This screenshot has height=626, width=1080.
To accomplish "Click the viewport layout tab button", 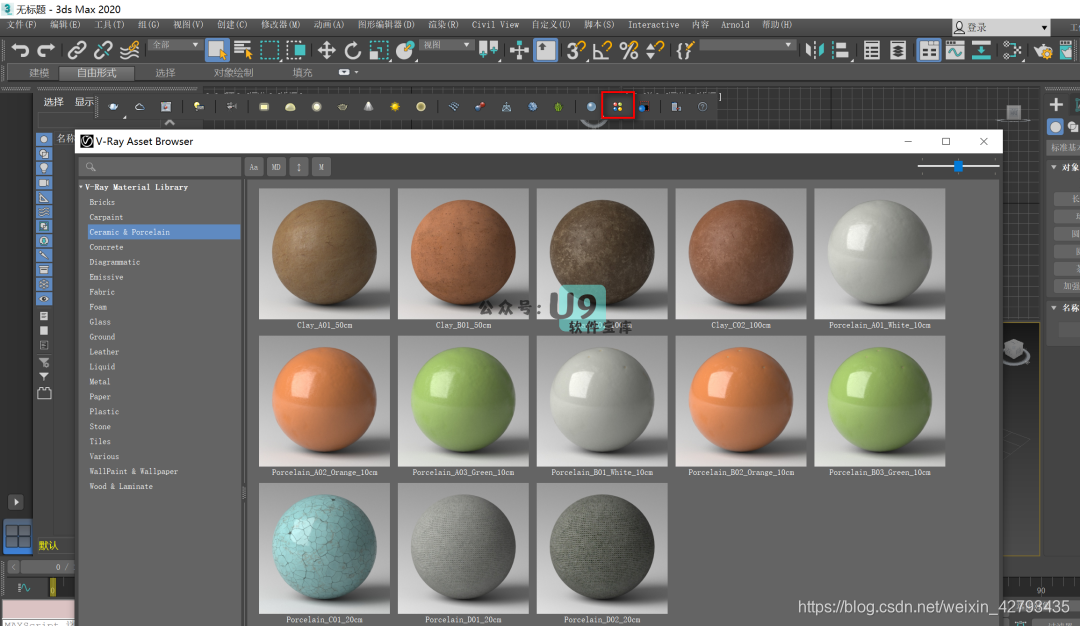I will 18,535.
